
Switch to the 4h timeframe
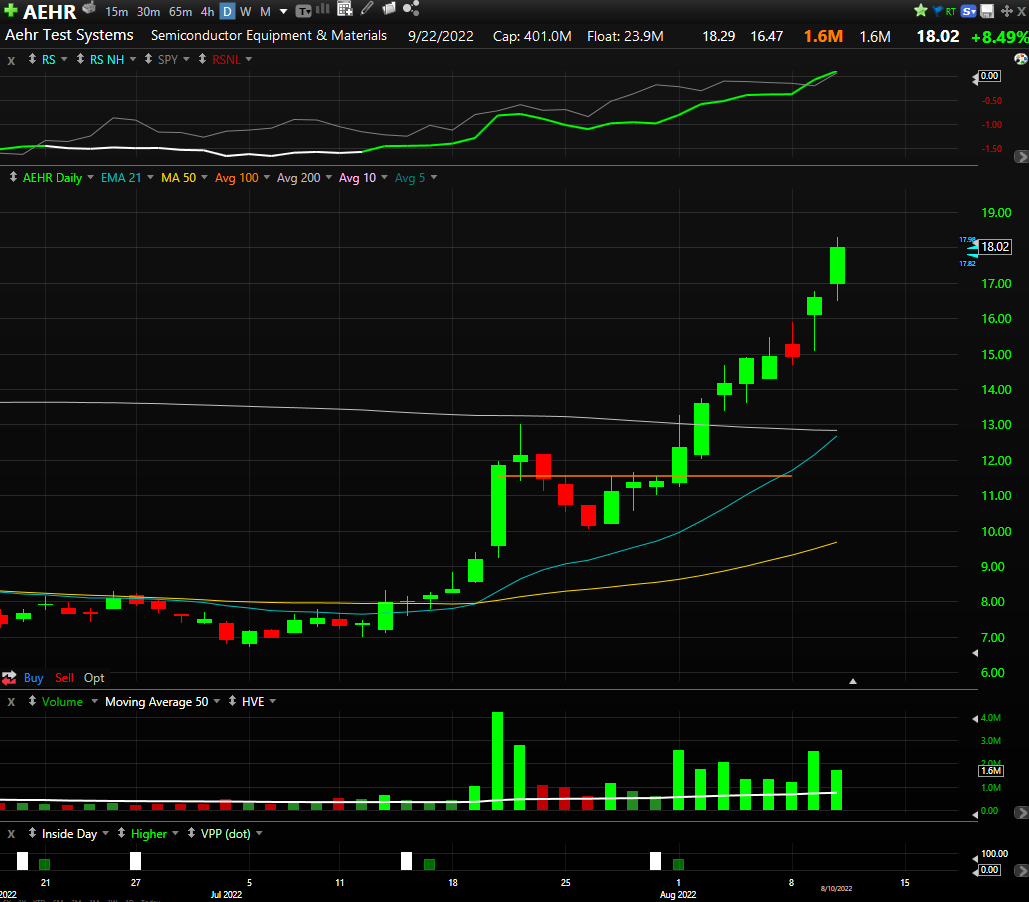pos(207,12)
